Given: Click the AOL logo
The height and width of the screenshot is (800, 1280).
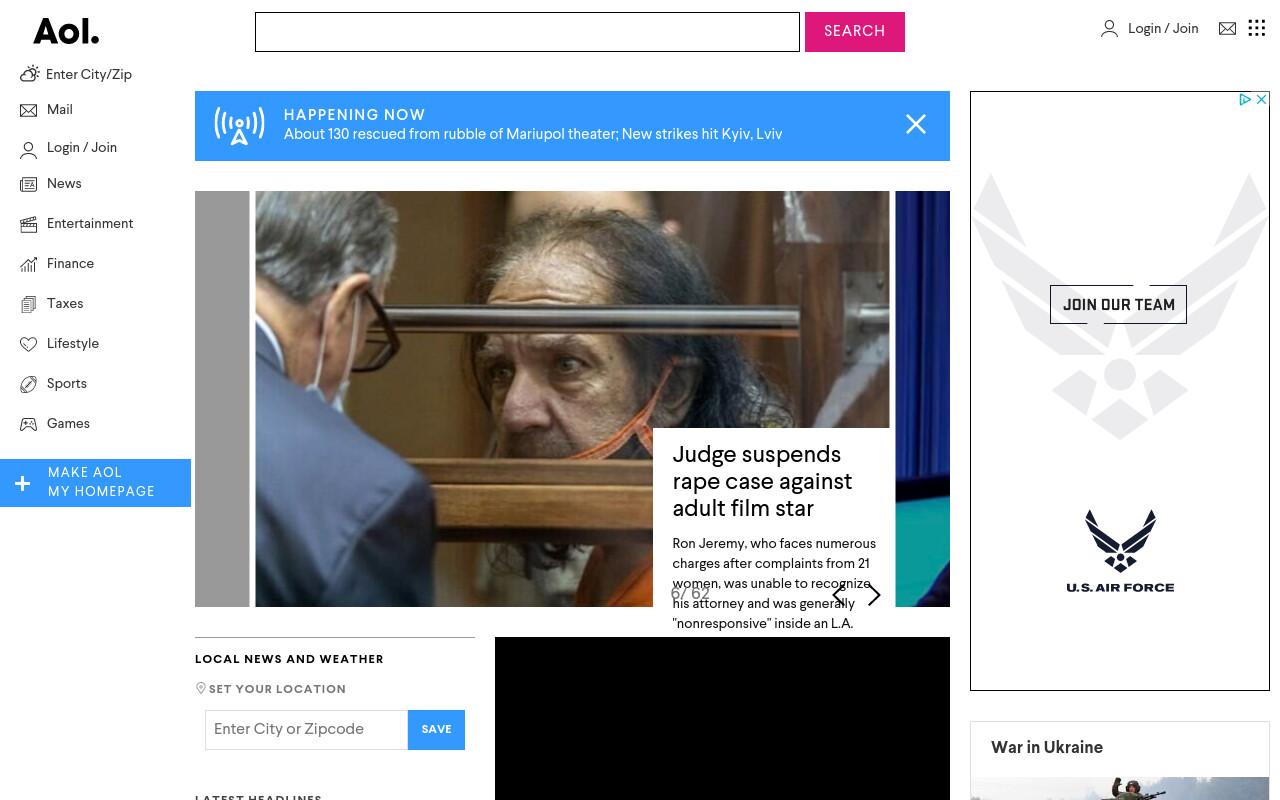Looking at the screenshot, I should click(66, 32).
